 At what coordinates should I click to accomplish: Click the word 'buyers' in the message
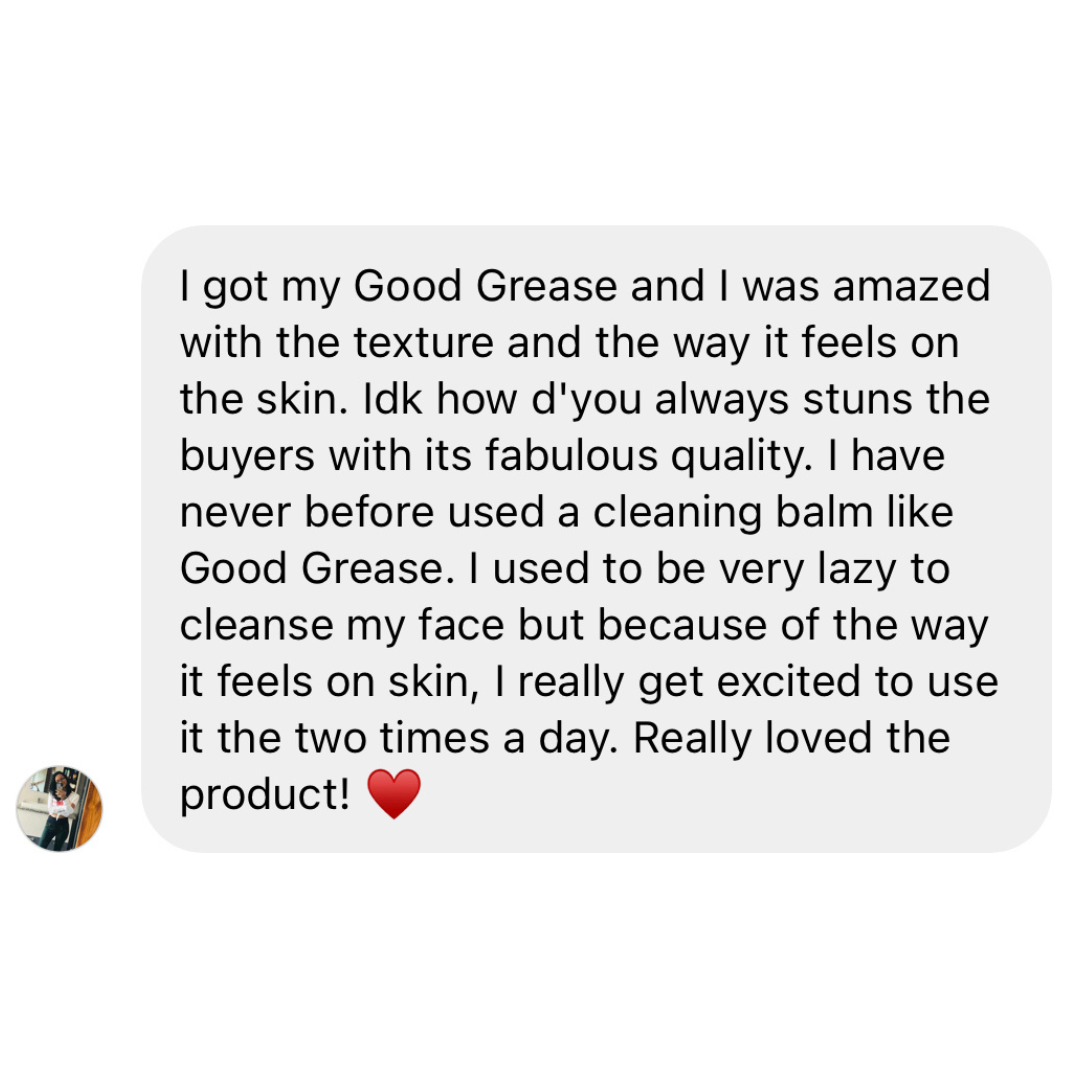pyautogui.click(x=247, y=458)
